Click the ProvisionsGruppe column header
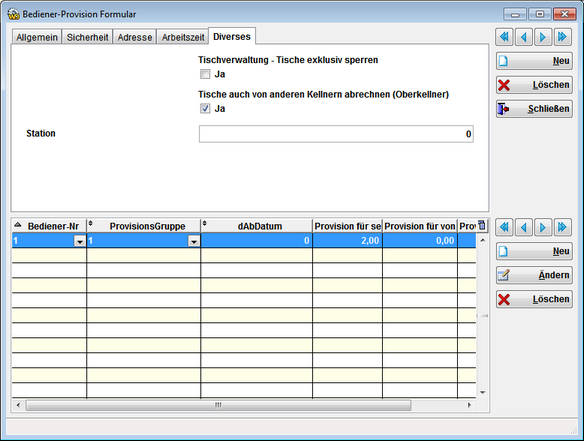The width and height of the screenshot is (584, 441). [x=143, y=226]
